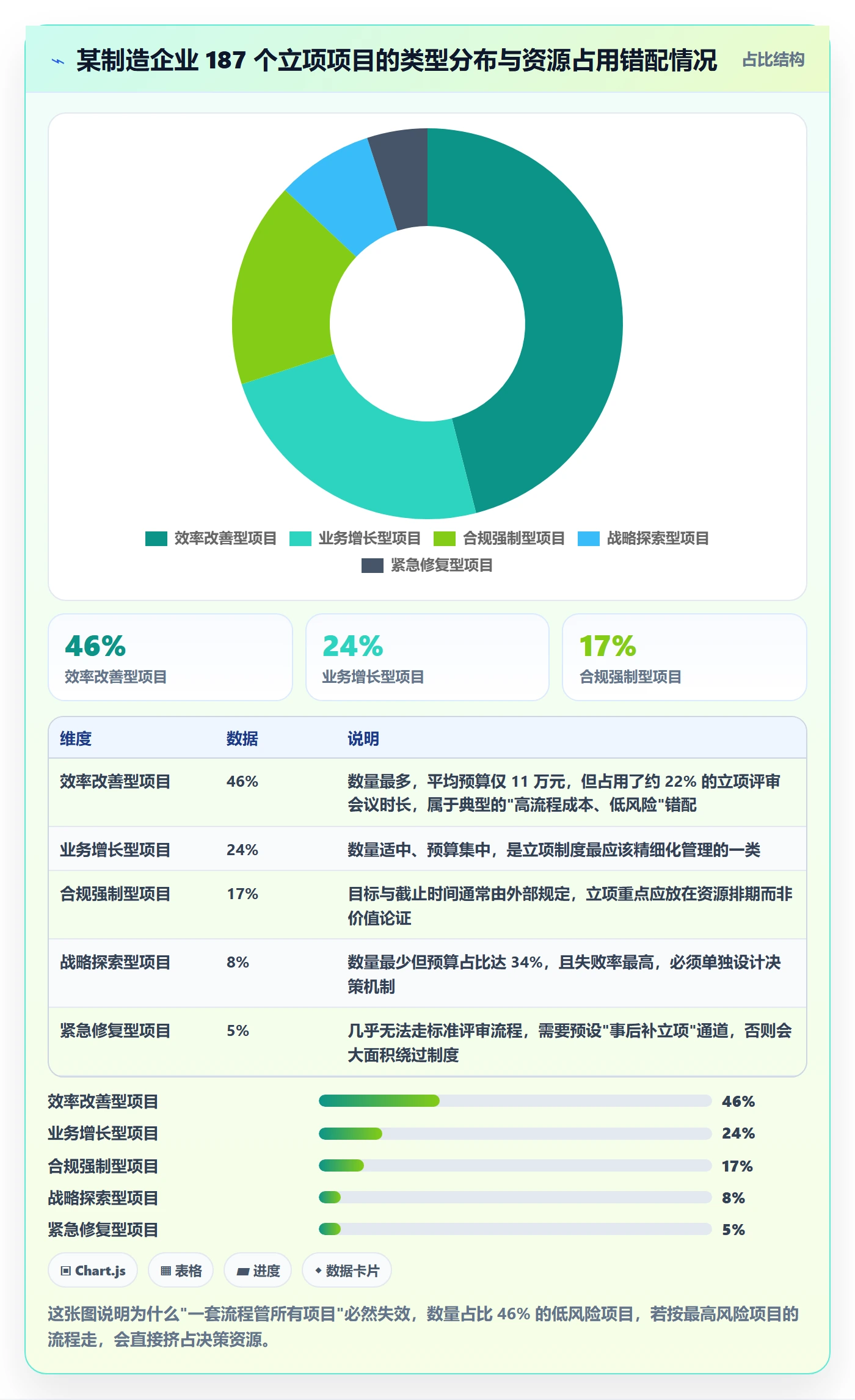Select the 合规强制型项目 table row name

[x=115, y=894]
